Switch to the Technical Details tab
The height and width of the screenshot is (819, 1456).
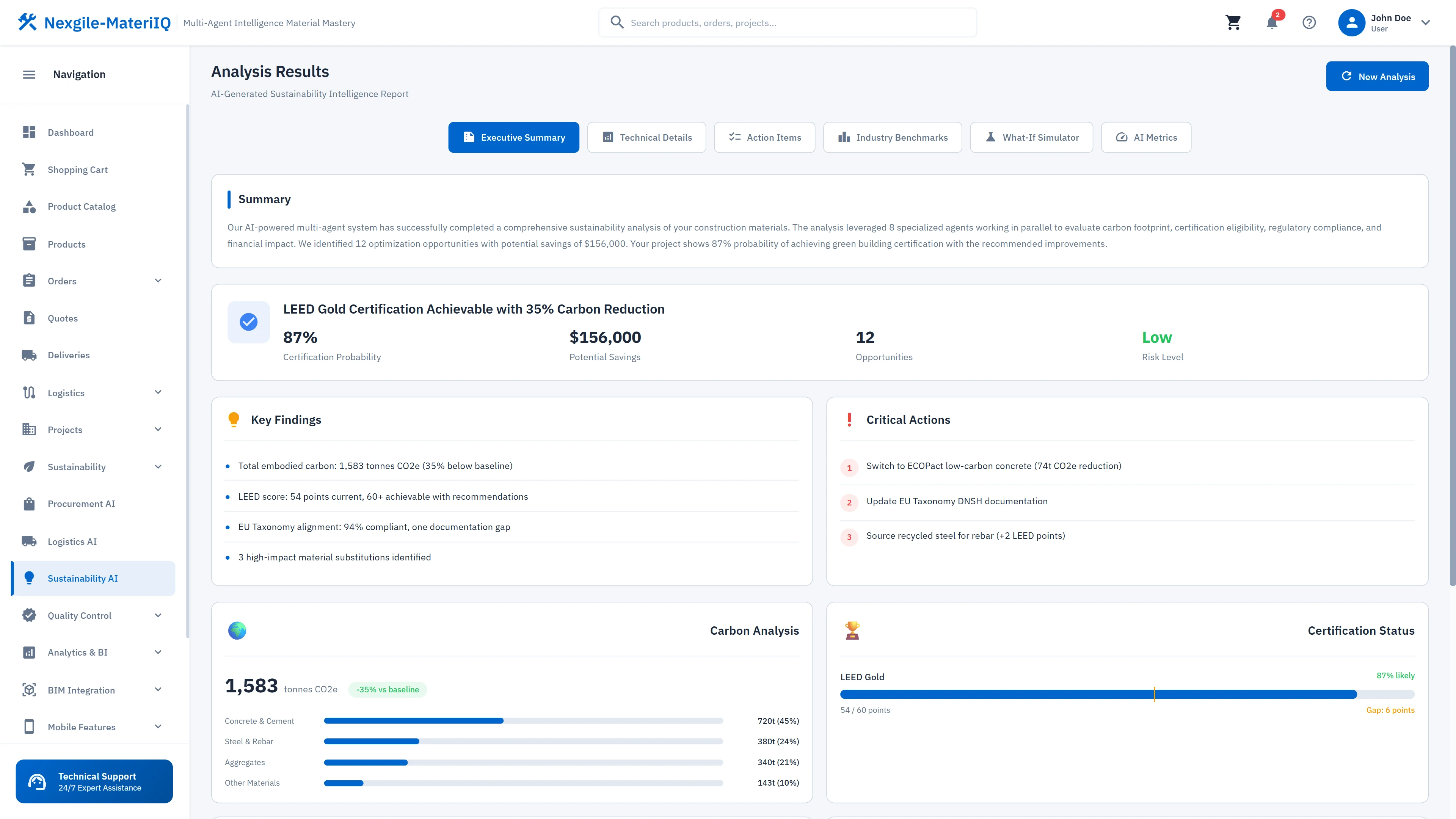click(646, 137)
